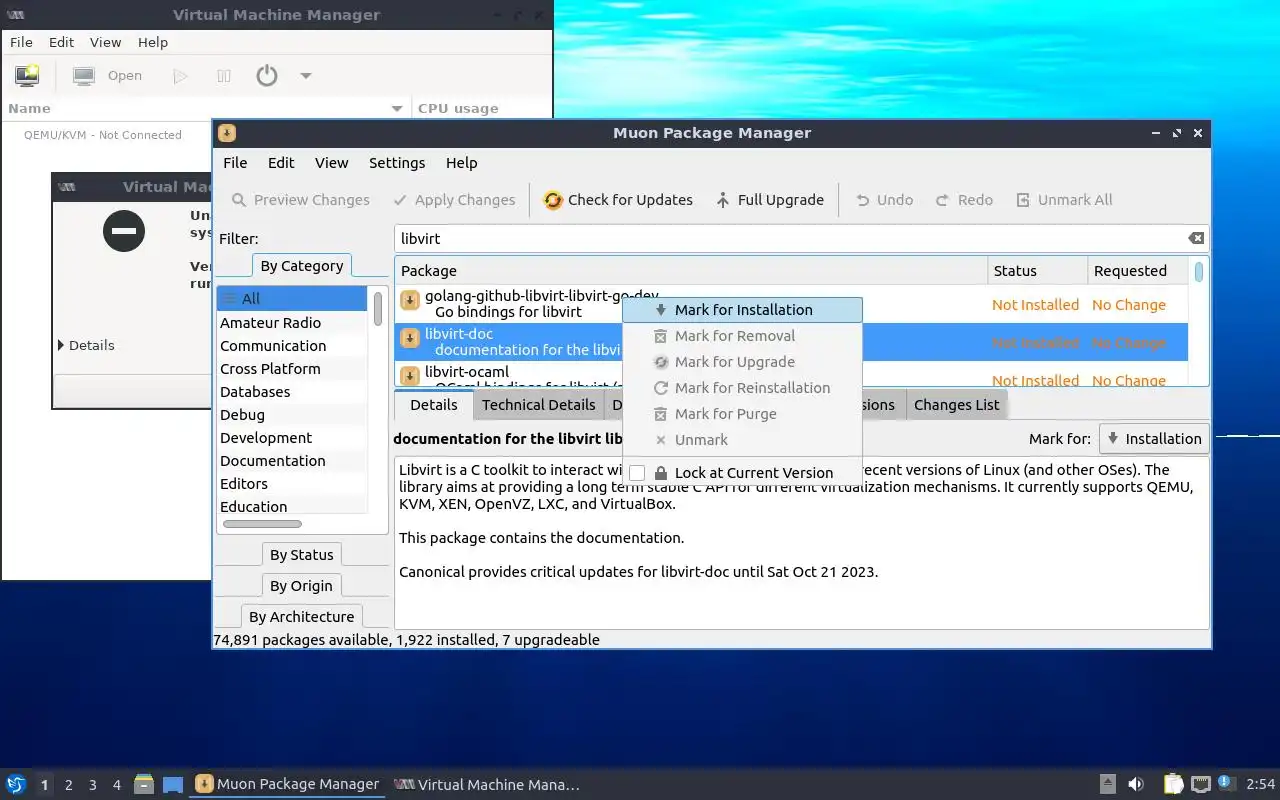Click the volume icon in system tray

[1136, 784]
